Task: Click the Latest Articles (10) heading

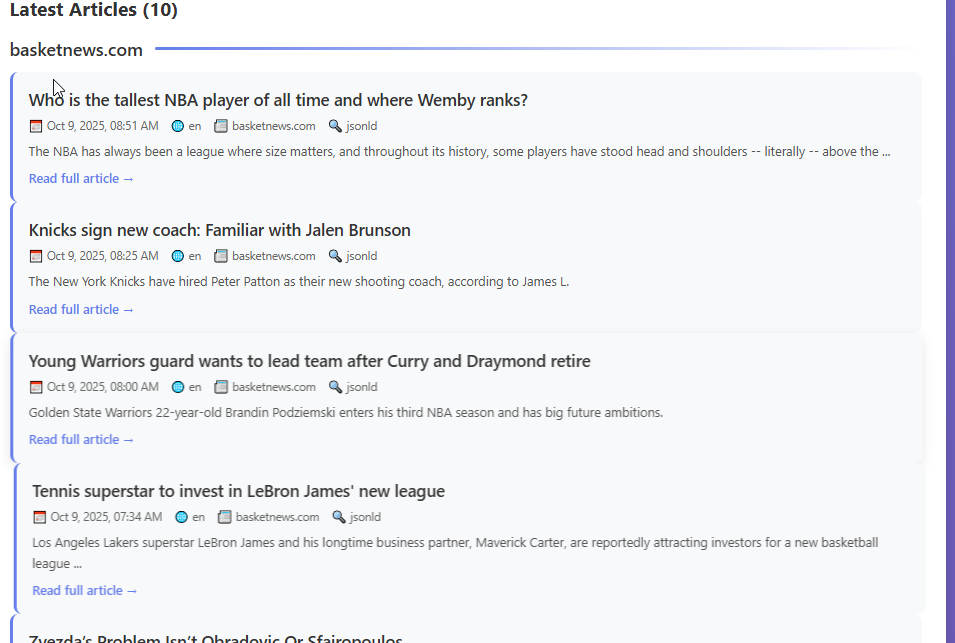Action: (x=93, y=11)
